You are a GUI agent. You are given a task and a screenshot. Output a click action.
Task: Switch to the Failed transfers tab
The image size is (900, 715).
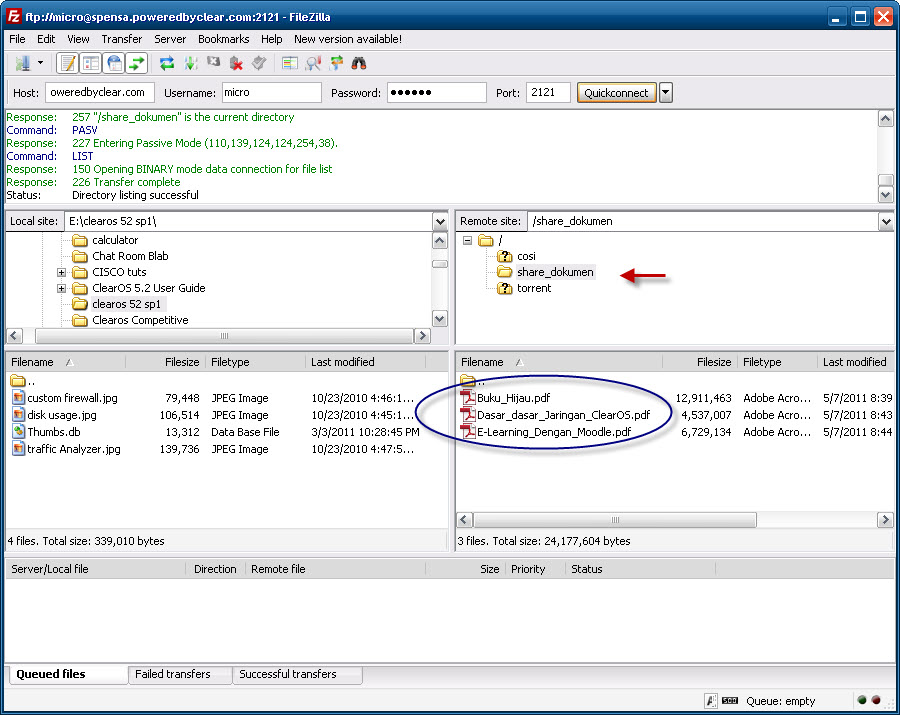click(x=173, y=674)
